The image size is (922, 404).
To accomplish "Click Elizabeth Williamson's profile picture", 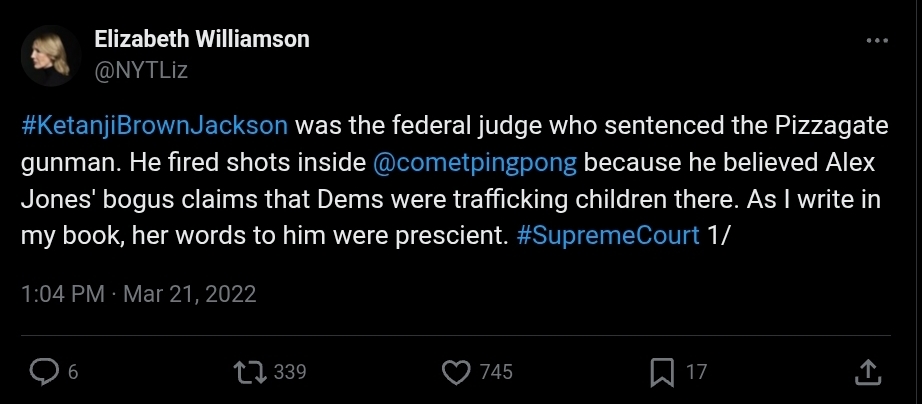I will click(x=51, y=55).
